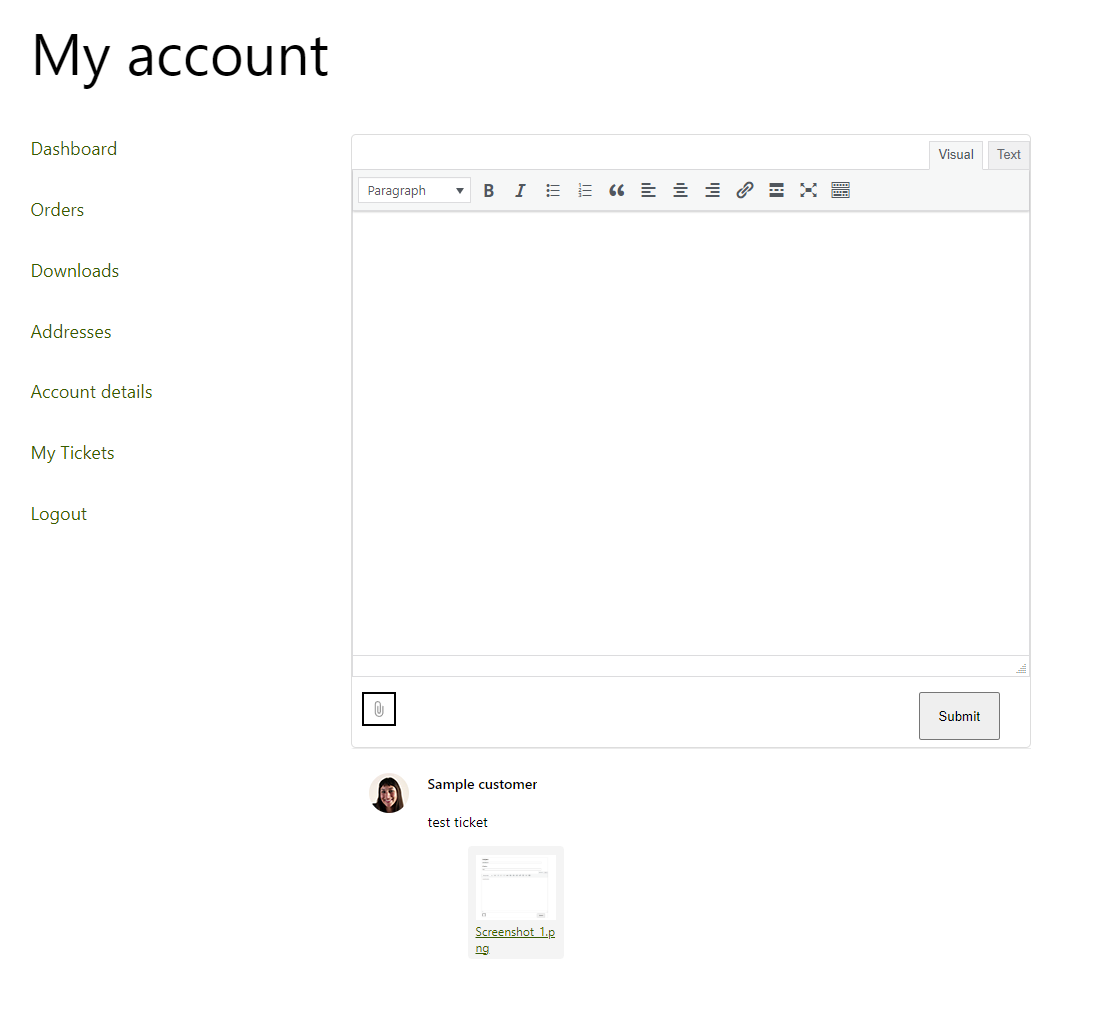Viewport: 1097px width, 1018px height.
Task: Click the paperclip attachment icon
Action: point(379,708)
